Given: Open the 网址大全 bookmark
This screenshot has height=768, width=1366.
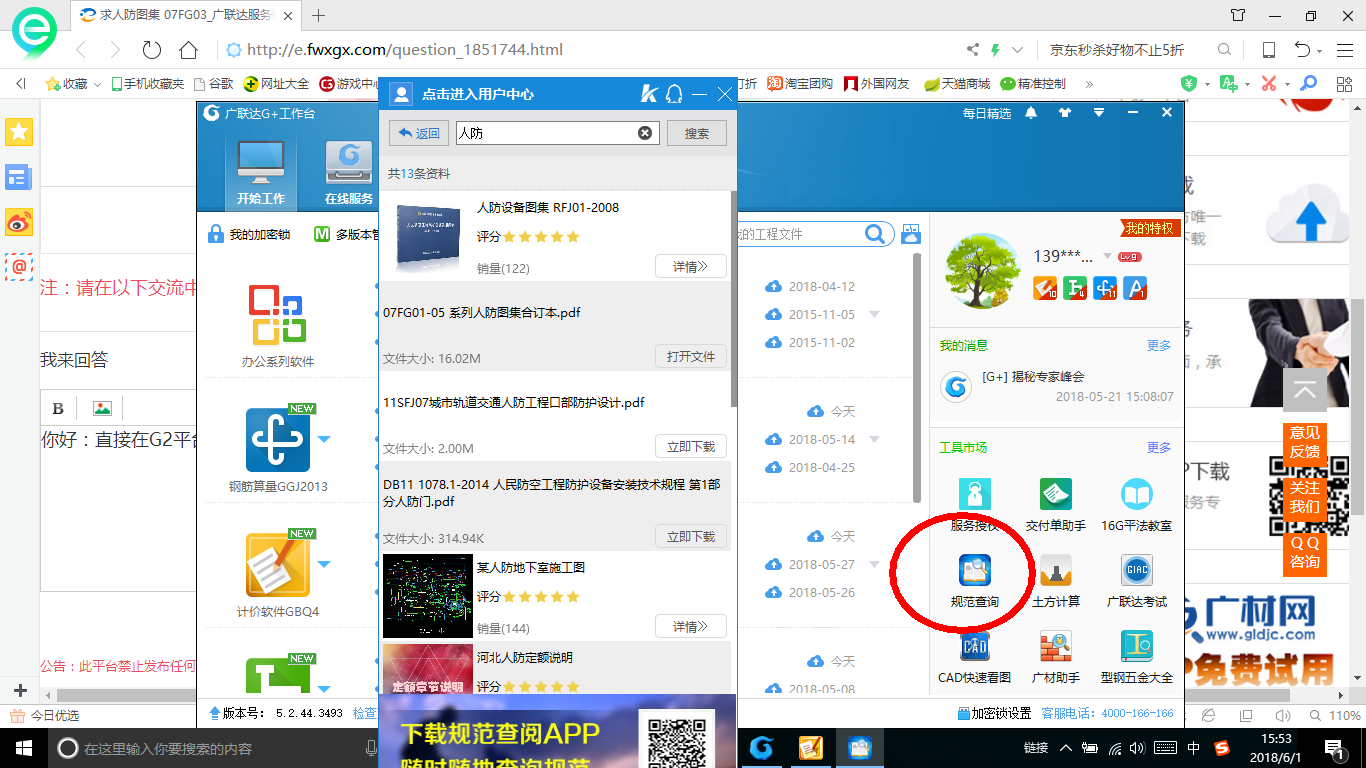Looking at the screenshot, I should tap(276, 84).
